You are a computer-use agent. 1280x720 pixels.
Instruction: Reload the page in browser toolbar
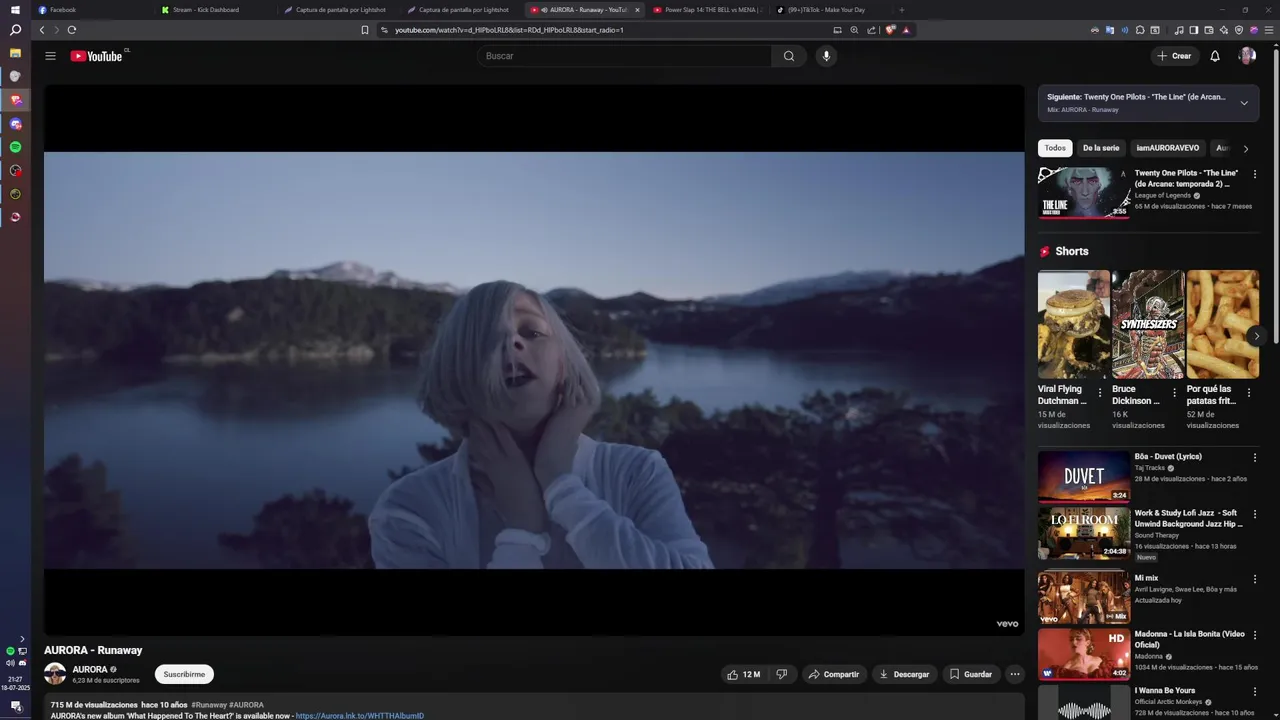point(72,30)
